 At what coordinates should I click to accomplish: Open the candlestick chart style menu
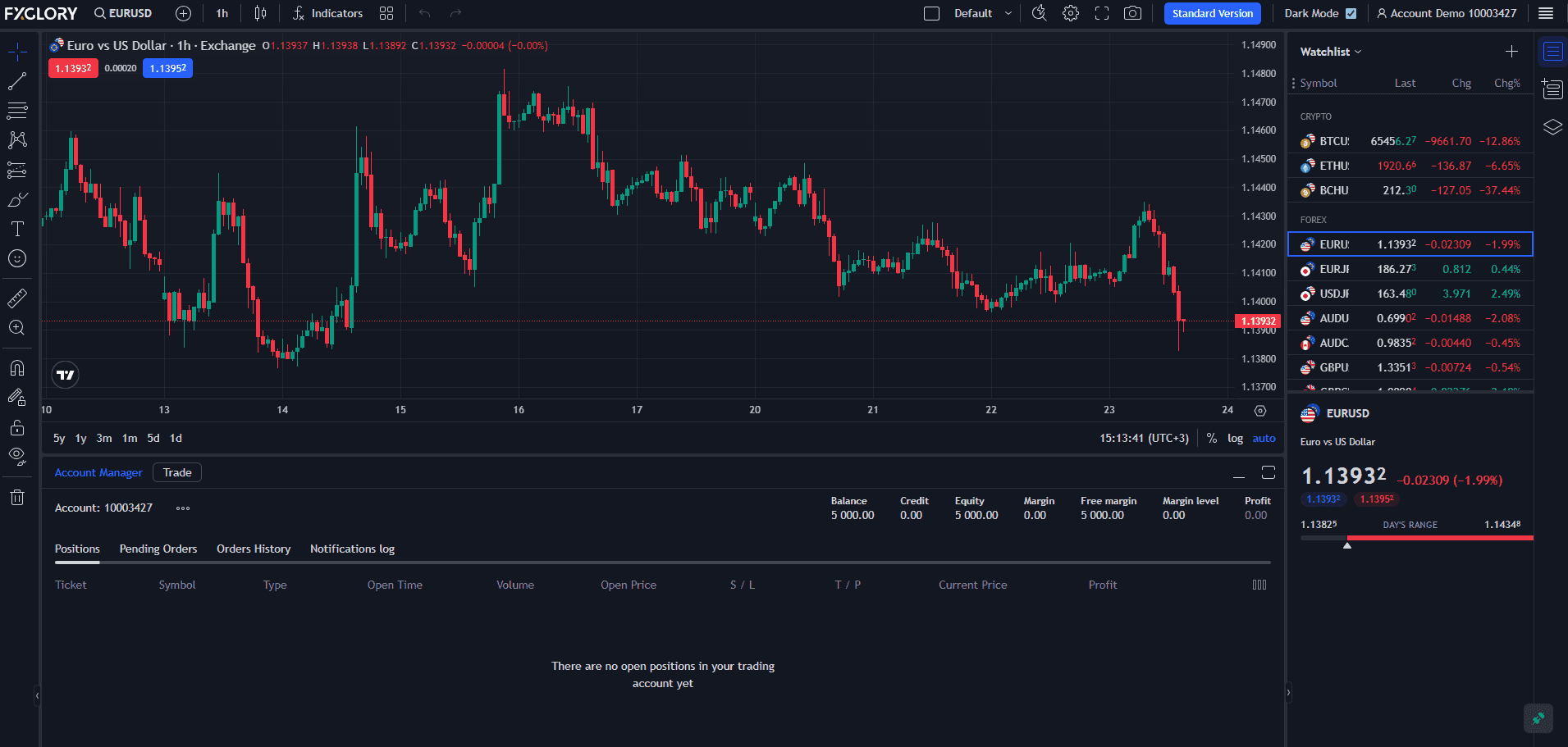pos(260,13)
